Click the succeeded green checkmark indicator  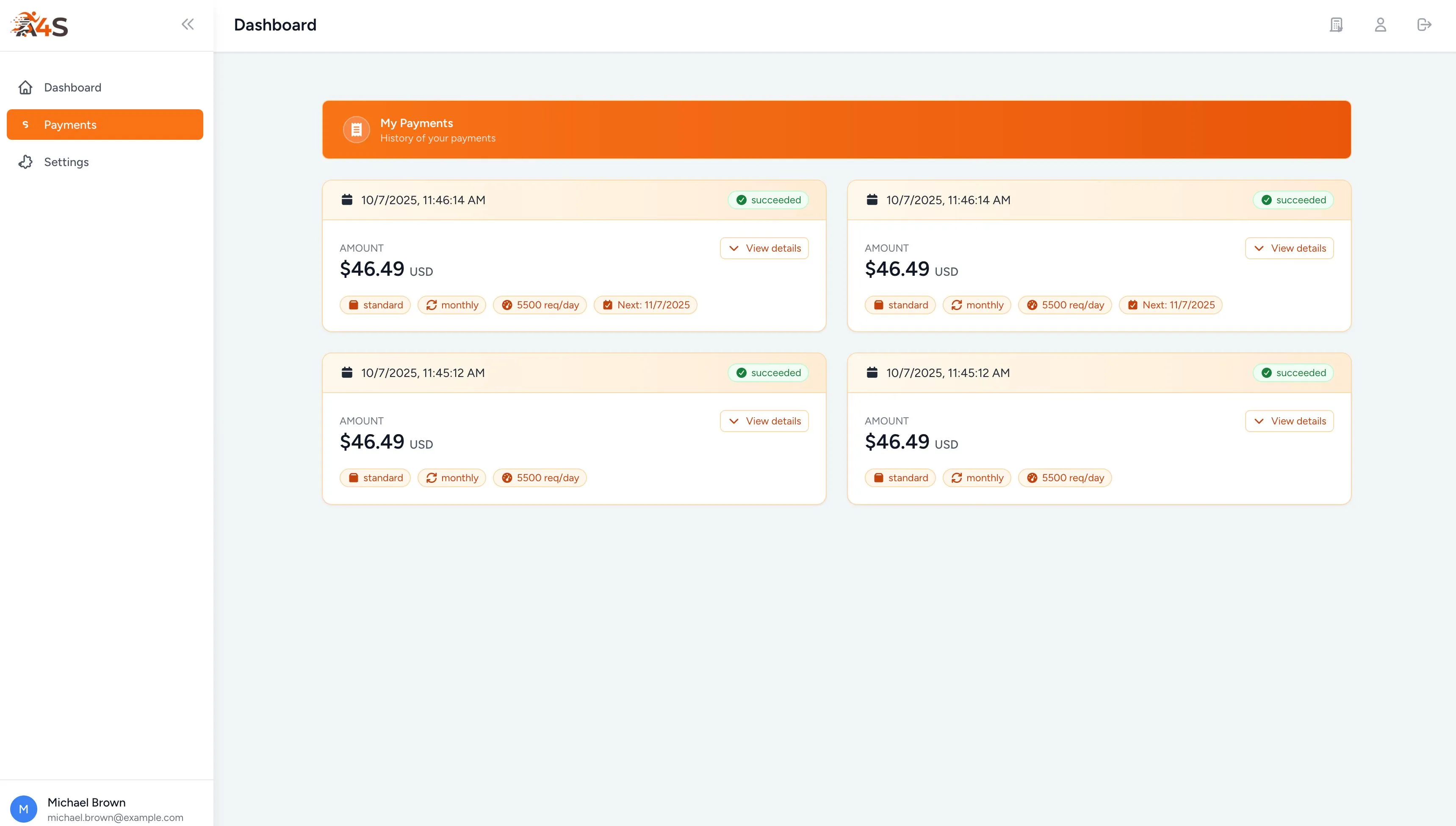(x=741, y=200)
